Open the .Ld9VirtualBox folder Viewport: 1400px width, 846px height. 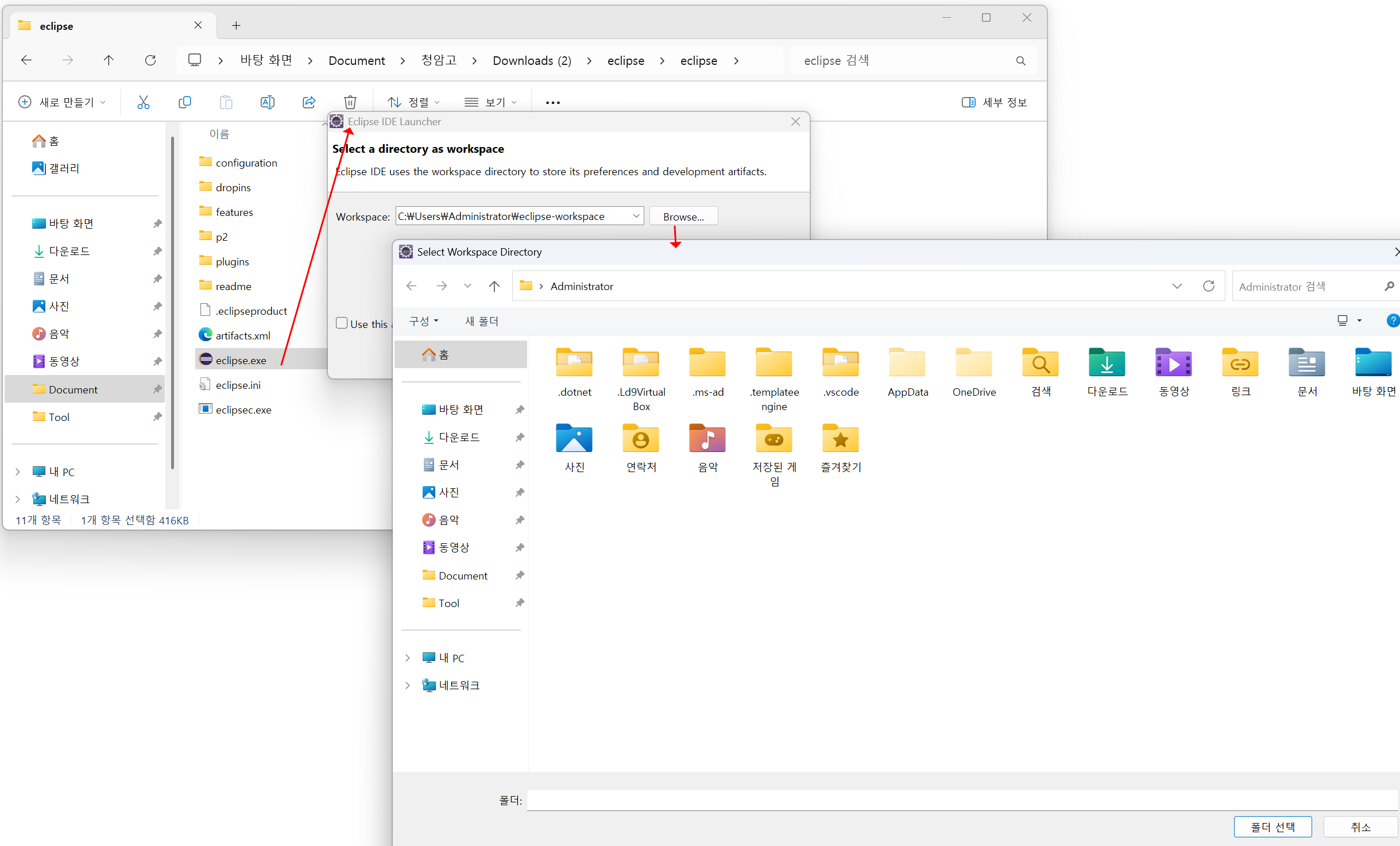pyautogui.click(x=641, y=379)
